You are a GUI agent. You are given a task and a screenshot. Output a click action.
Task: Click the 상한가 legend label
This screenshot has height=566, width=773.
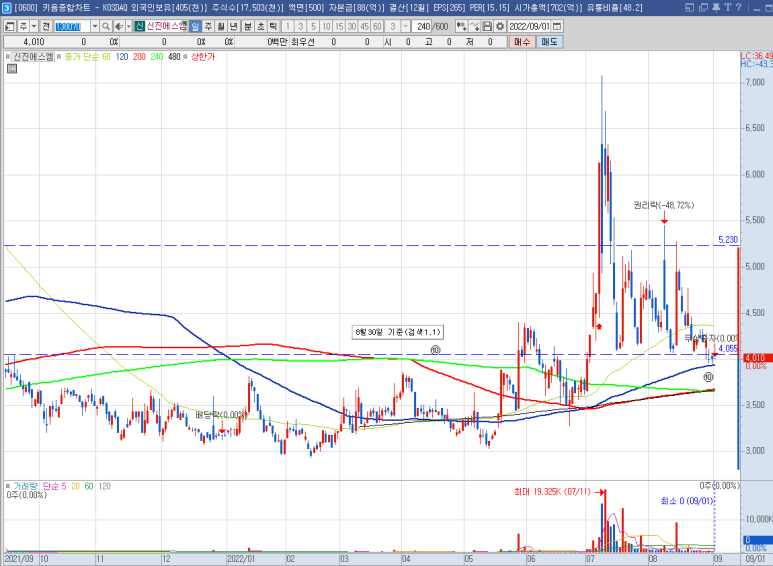203,57
